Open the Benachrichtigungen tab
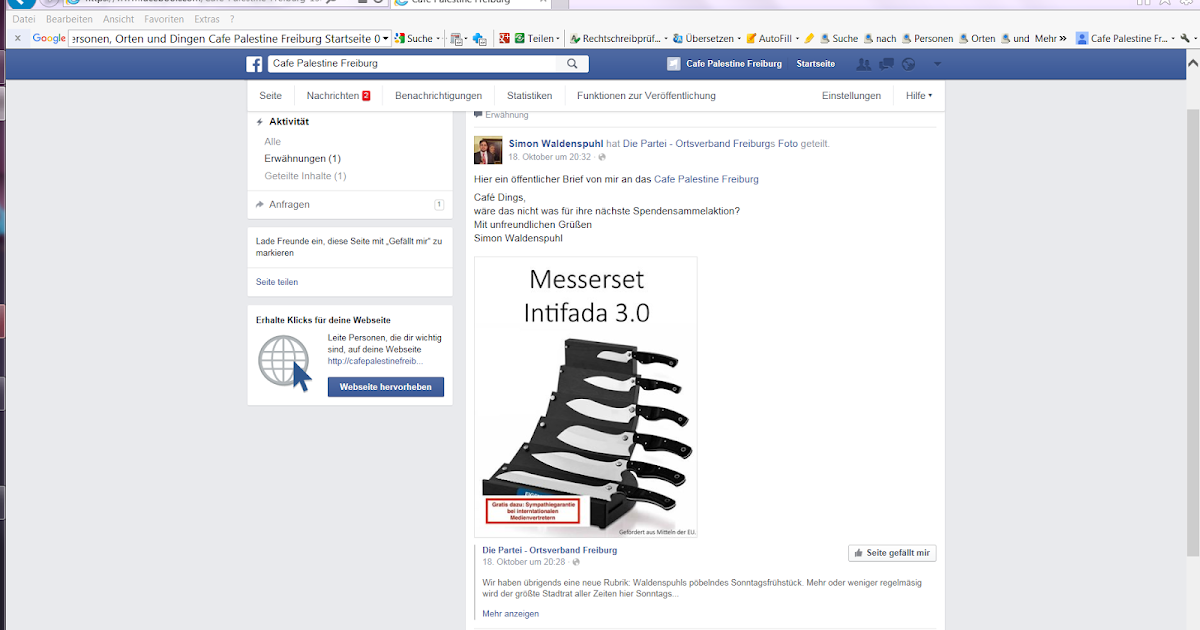 pos(438,96)
